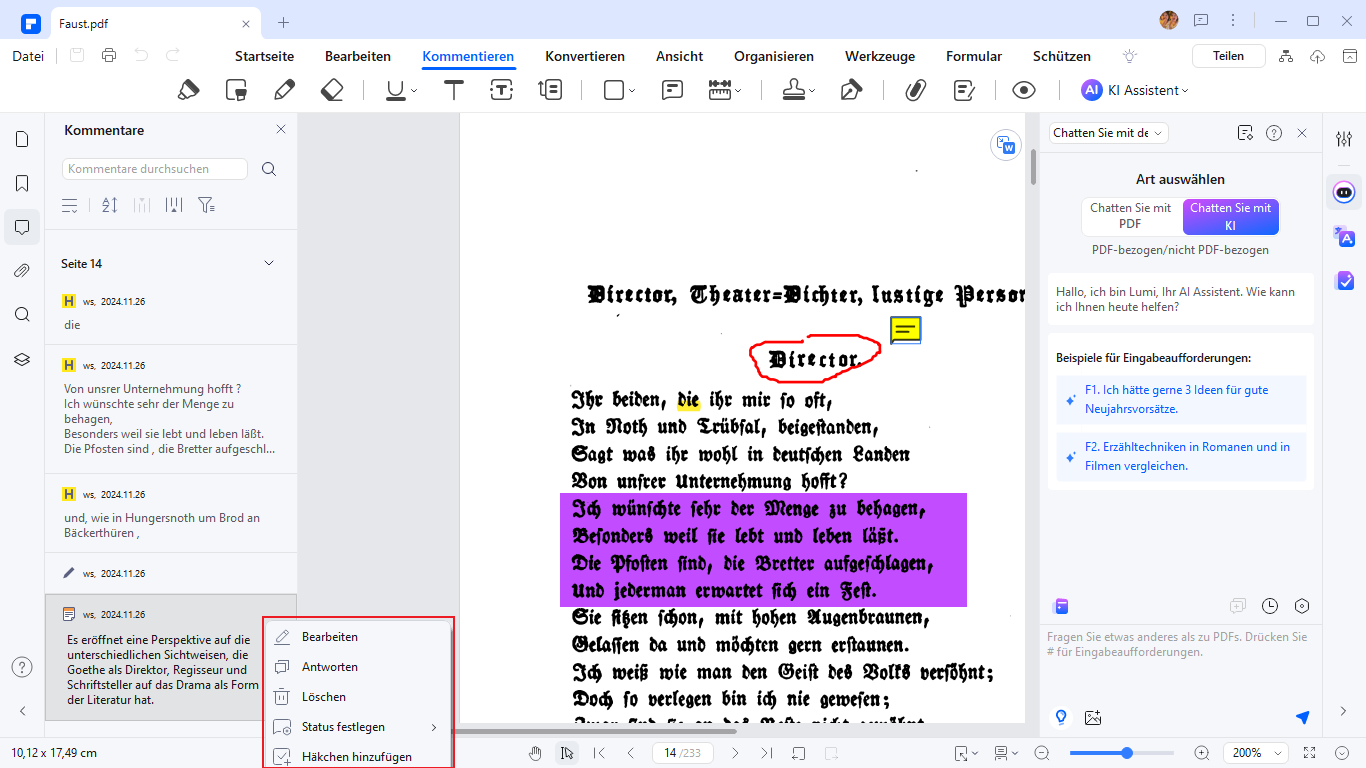Select the text callout tool
1366x768 pixels.
[x=550, y=90]
